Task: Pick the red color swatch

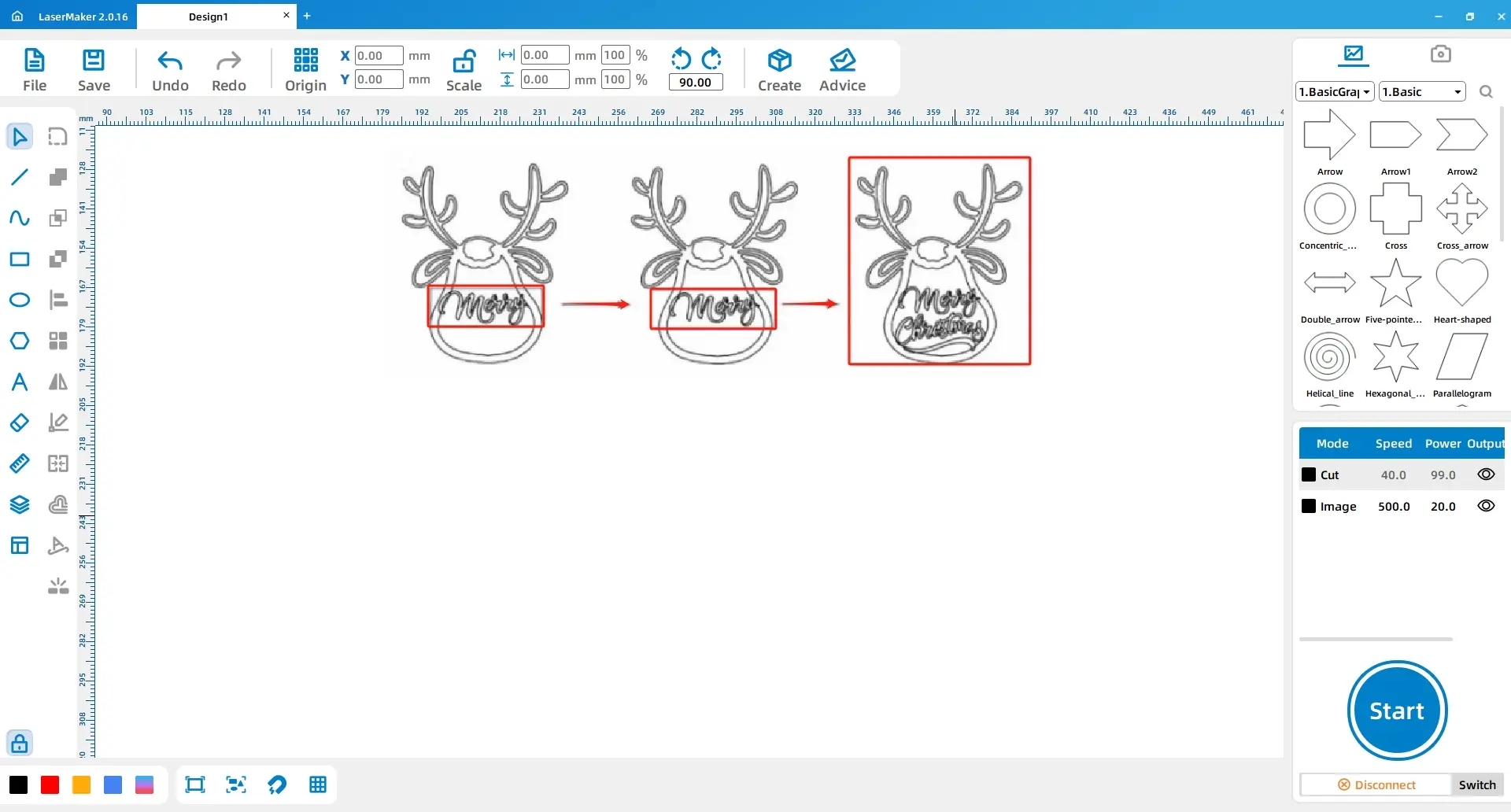Action: [x=50, y=784]
